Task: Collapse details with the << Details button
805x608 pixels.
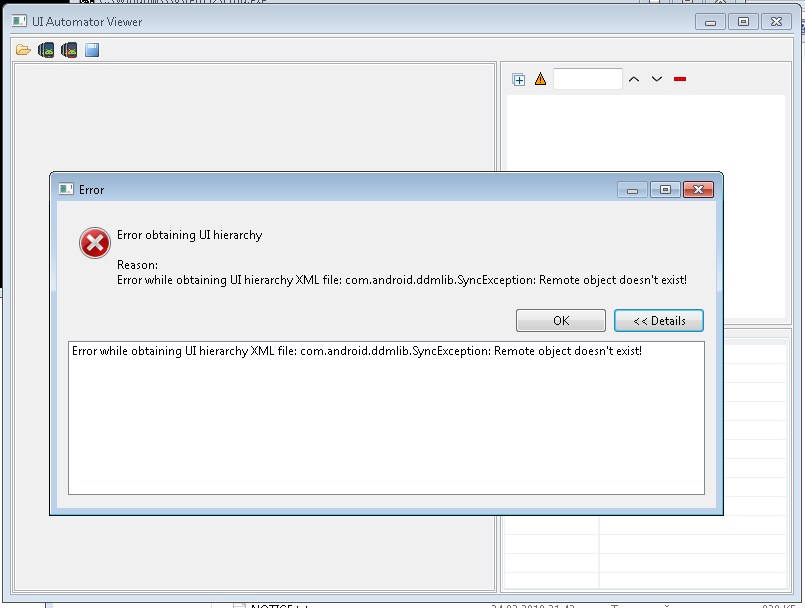Action: coord(659,320)
